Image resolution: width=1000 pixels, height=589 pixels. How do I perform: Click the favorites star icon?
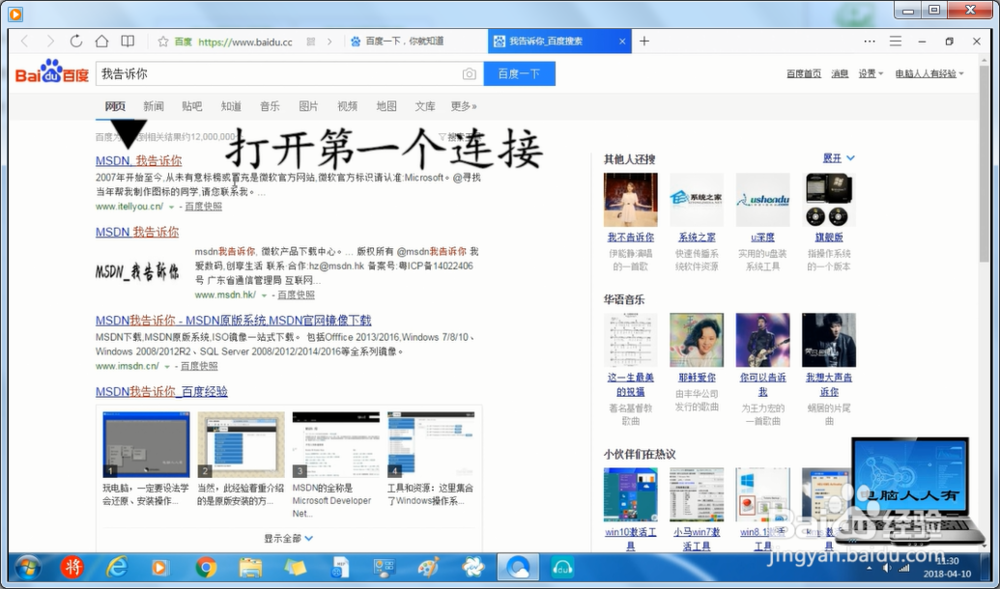163,41
